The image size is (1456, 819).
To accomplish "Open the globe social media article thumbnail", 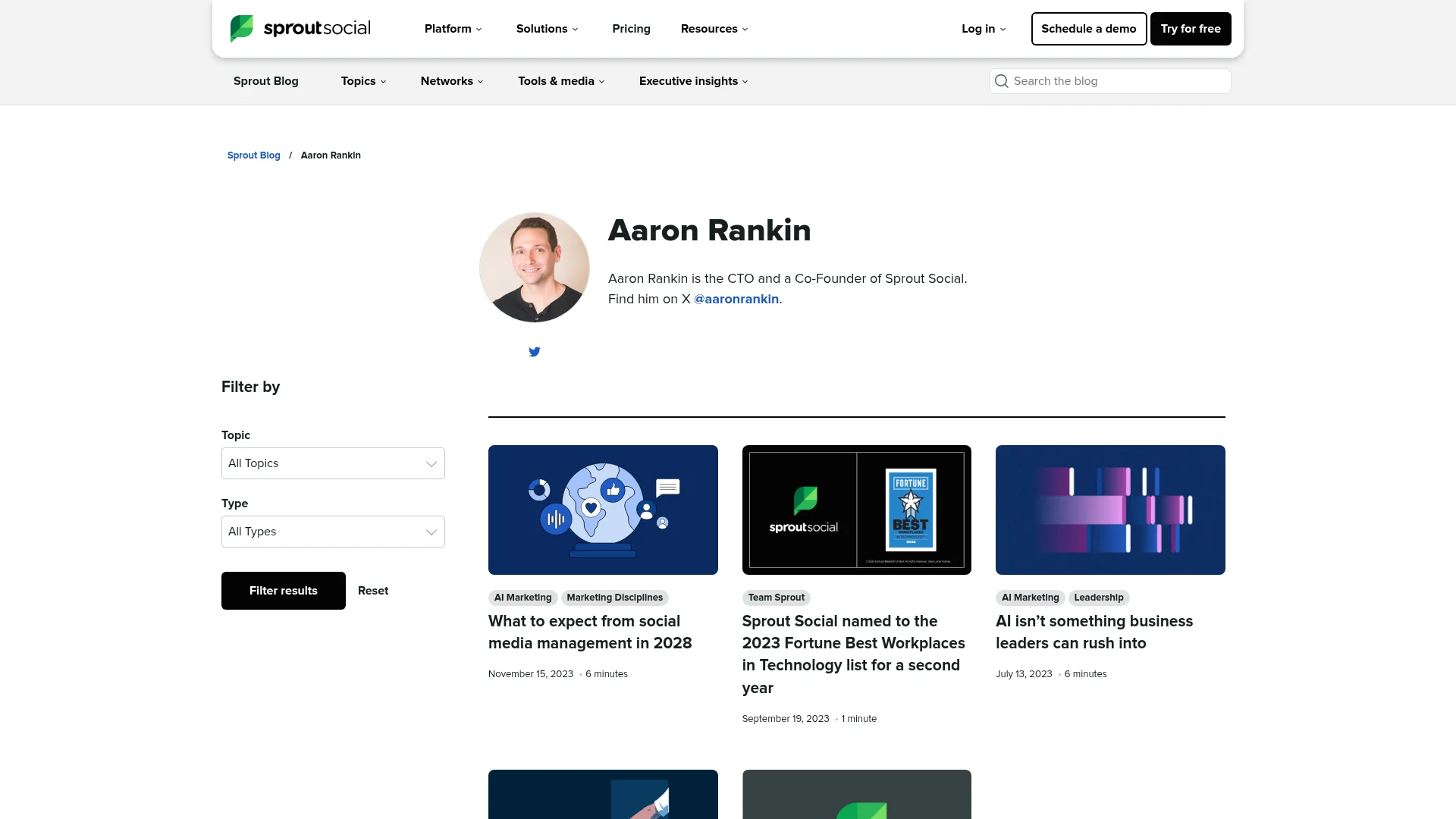I will pyautogui.click(x=603, y=510).
